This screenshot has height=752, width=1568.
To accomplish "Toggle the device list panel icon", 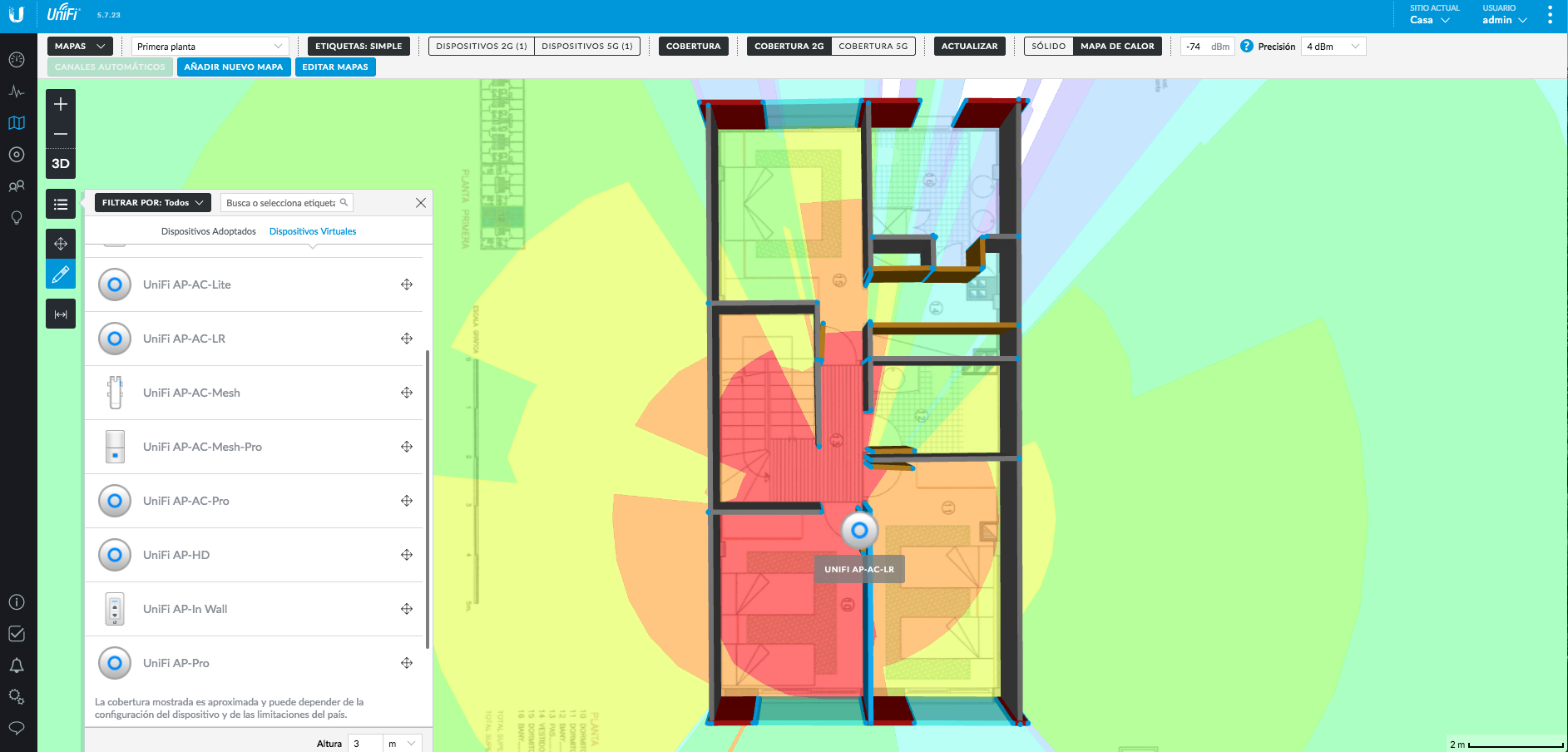I will [x=61, y=205].
